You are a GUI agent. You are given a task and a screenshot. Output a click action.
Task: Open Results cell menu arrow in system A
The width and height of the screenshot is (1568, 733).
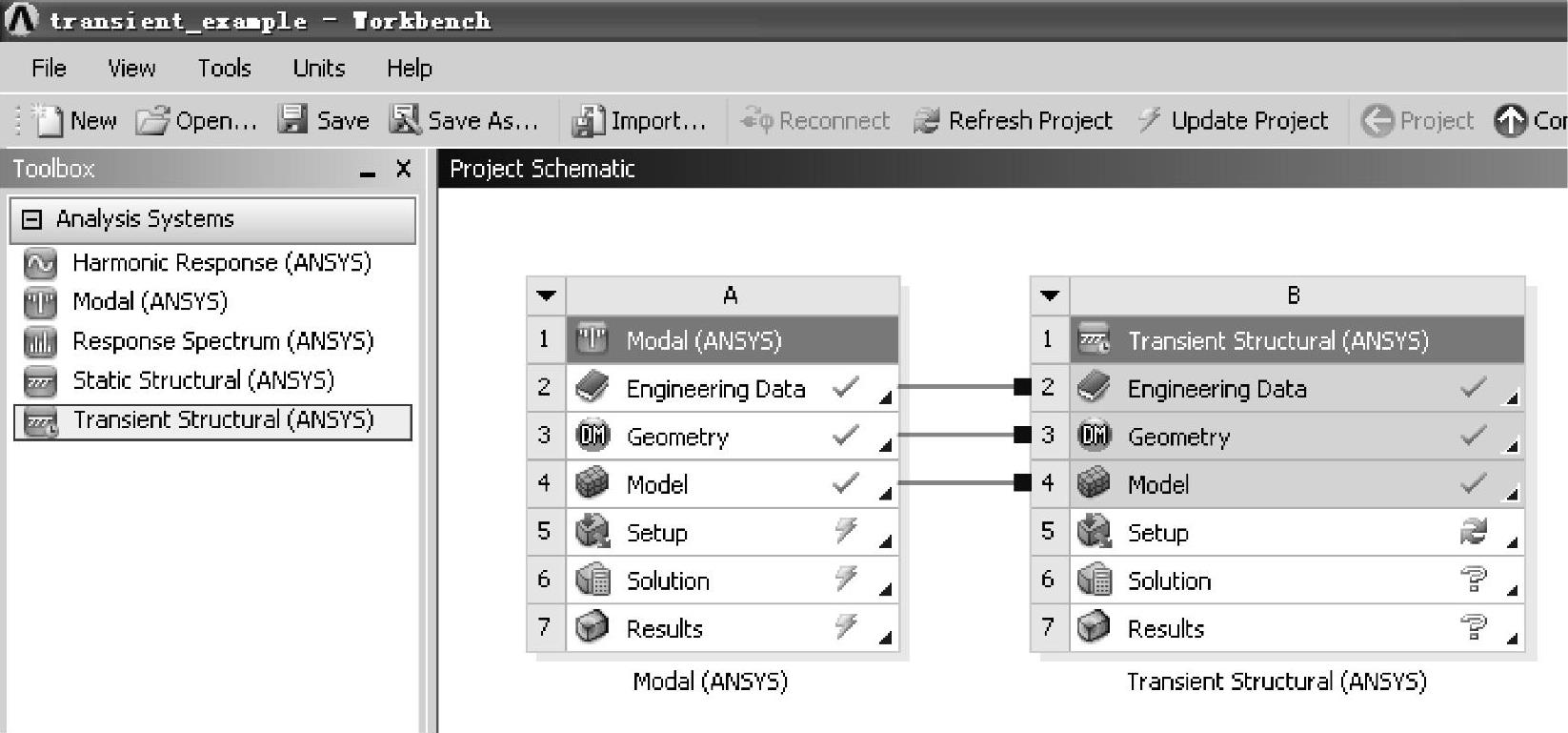pyautogui.click(x=886, y=637)
